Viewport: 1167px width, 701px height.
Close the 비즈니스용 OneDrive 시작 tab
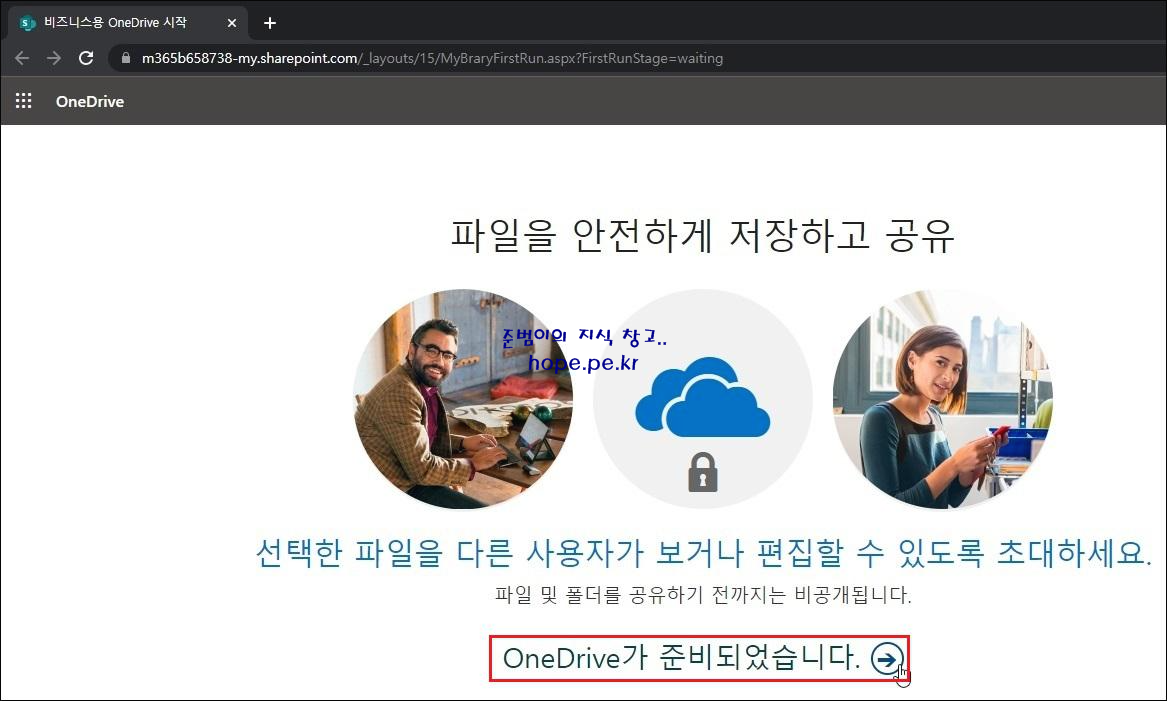point(231,23)
